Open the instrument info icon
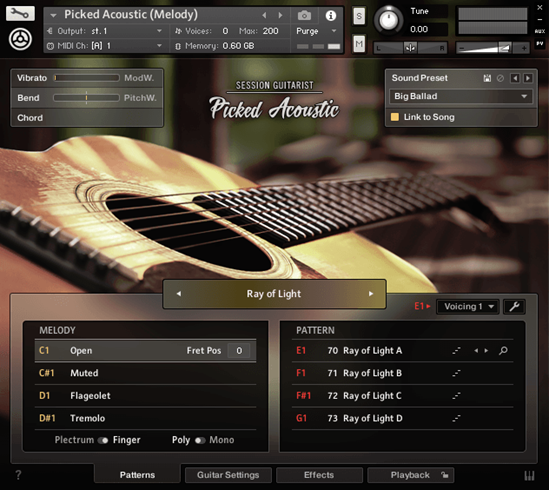Screen dimensions: 549x490 tap(331, 16)
